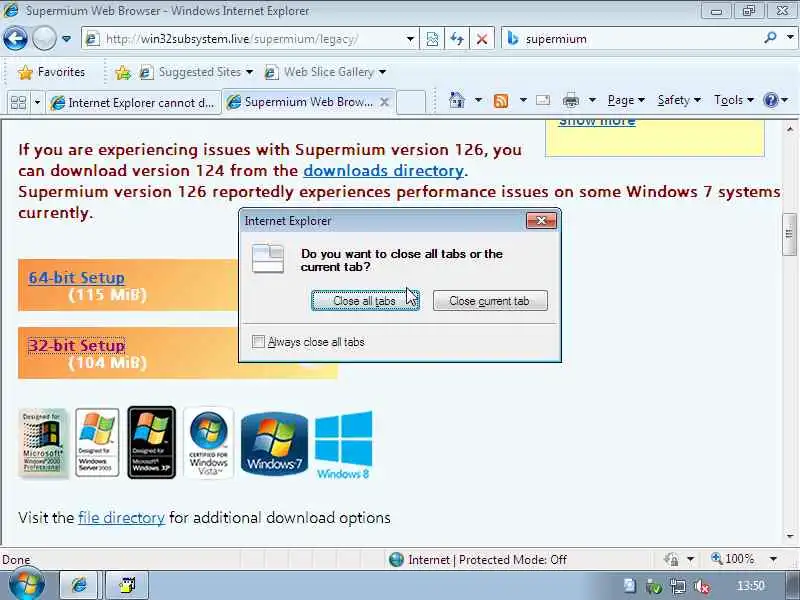Click the Close all tabs button
The height and width of the screenshot is (600, 800).
click(365, 301)
